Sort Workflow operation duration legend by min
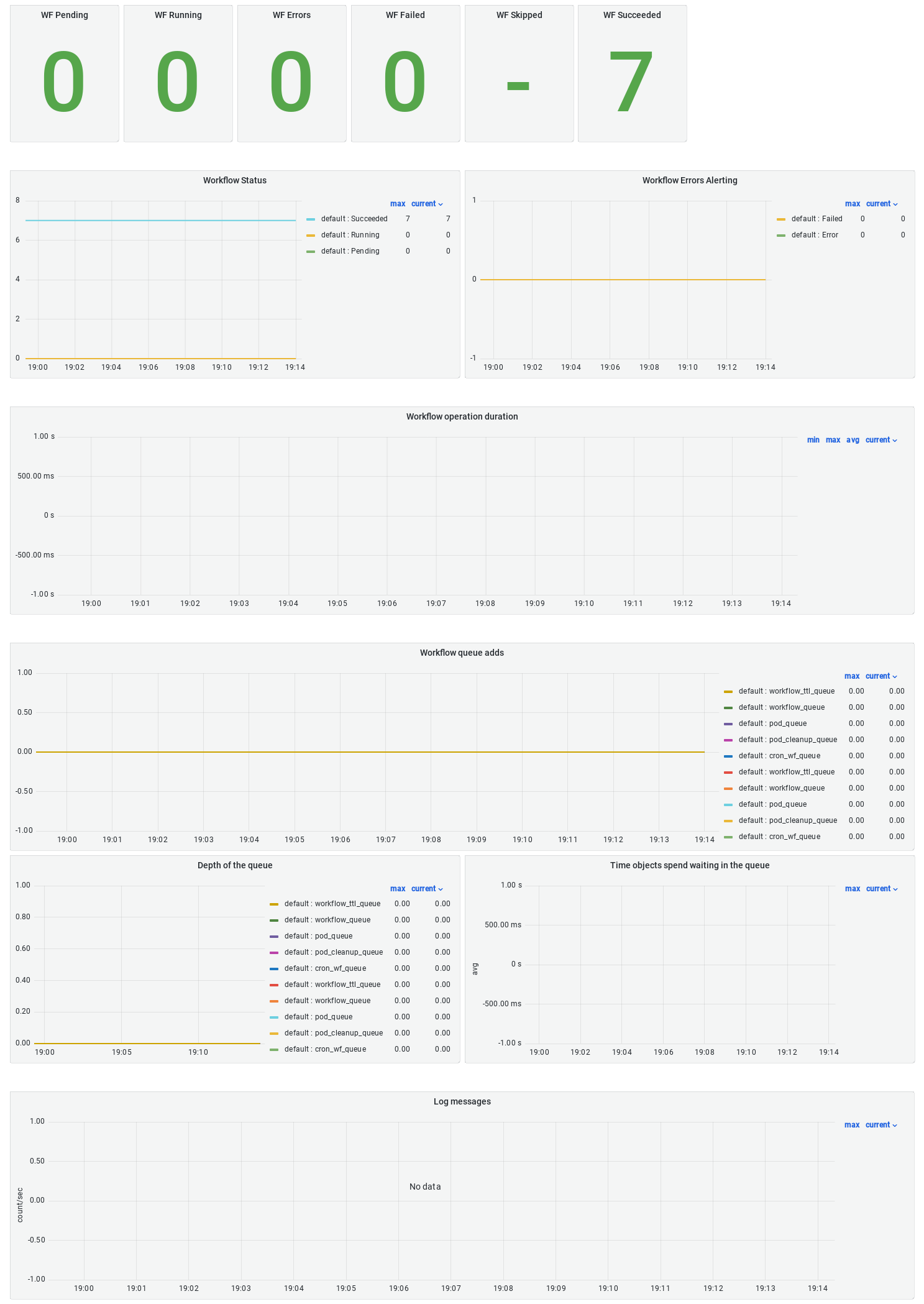 click(813, 440)
